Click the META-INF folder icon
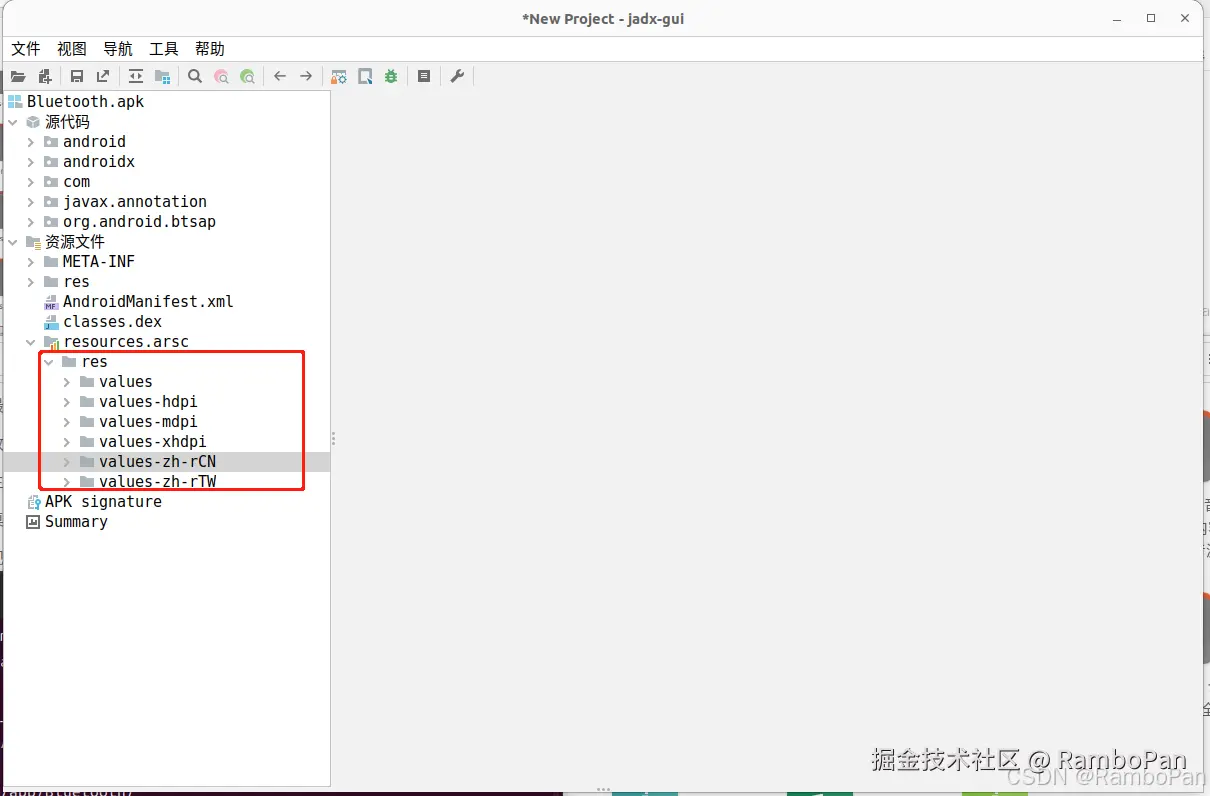 [x=51, y=262]
